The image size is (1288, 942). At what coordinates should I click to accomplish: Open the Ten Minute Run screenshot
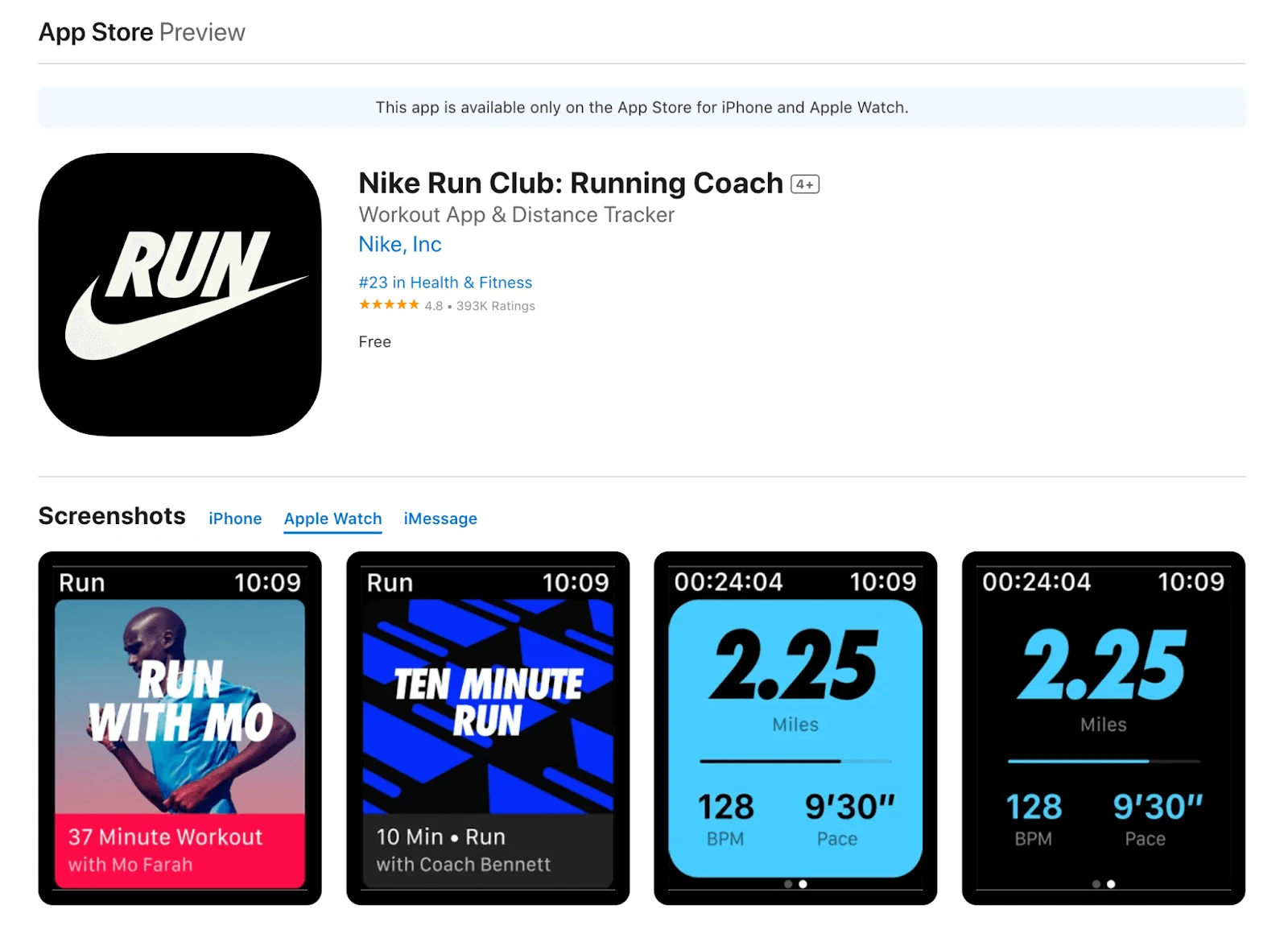pyautogui.click(x=488, y=728)
